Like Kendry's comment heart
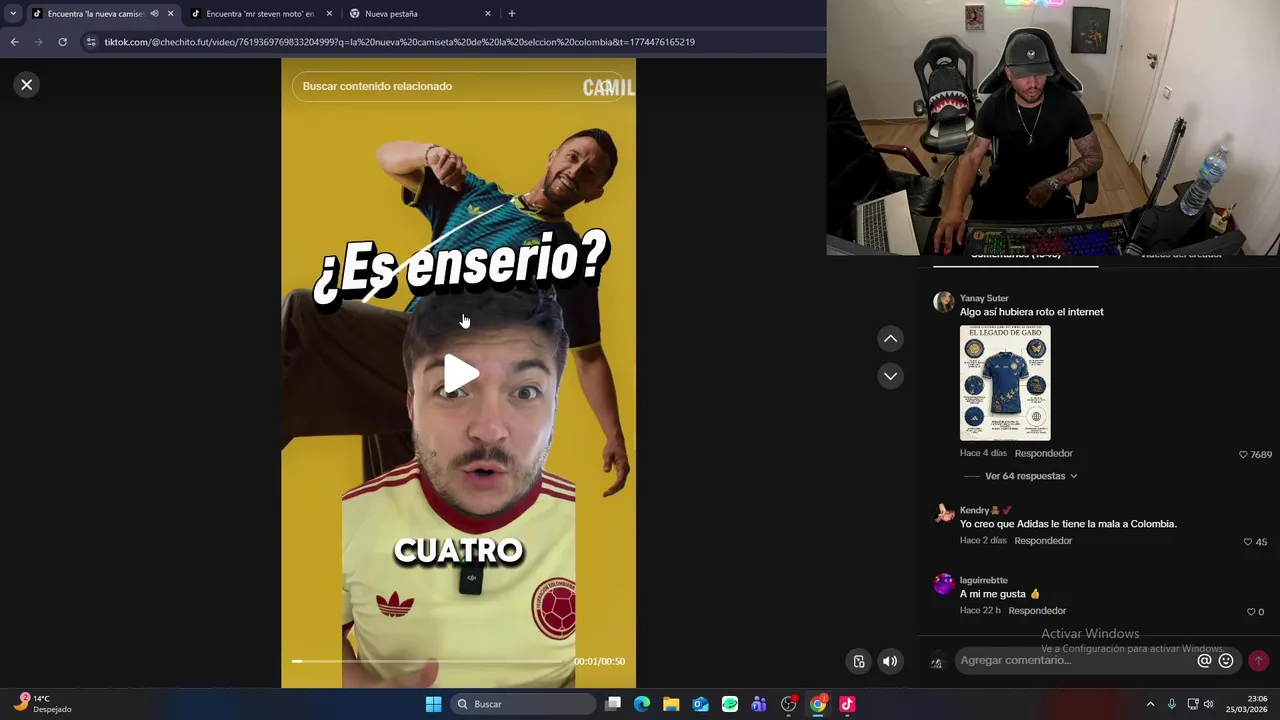 [x=1247, y=542]
